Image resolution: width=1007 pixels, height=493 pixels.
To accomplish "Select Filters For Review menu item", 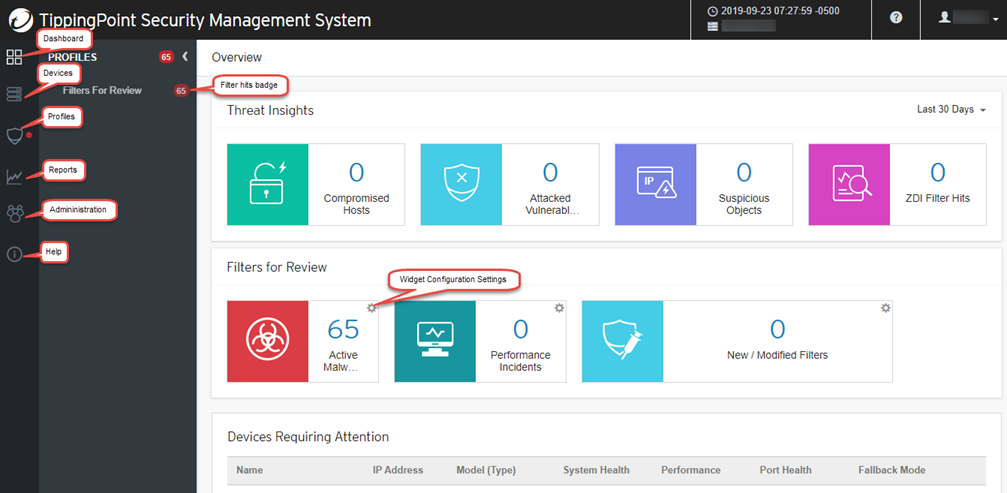I will pyautogui.click(x=102, y=90).
